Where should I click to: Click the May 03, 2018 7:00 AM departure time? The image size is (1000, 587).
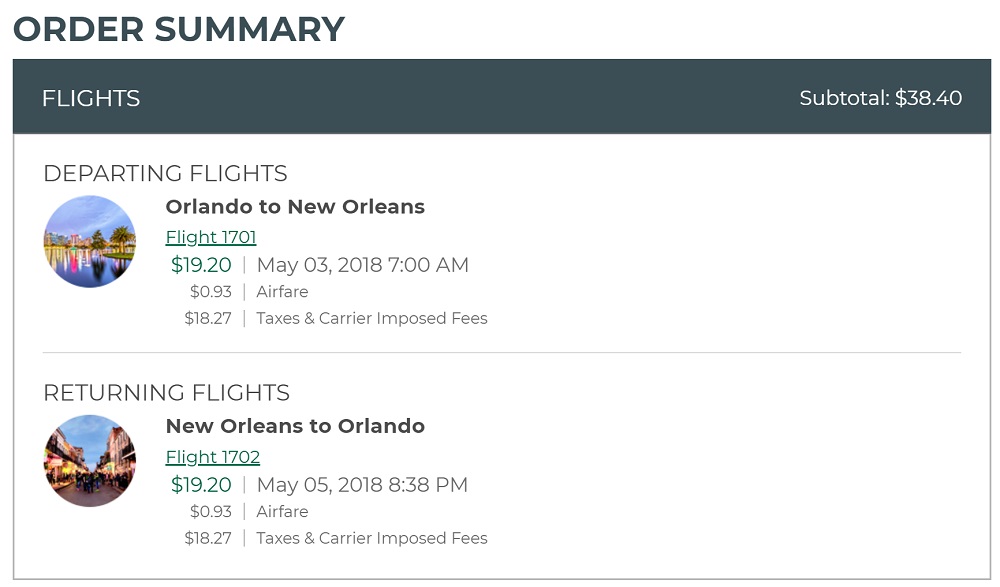(x=362, y=265)
